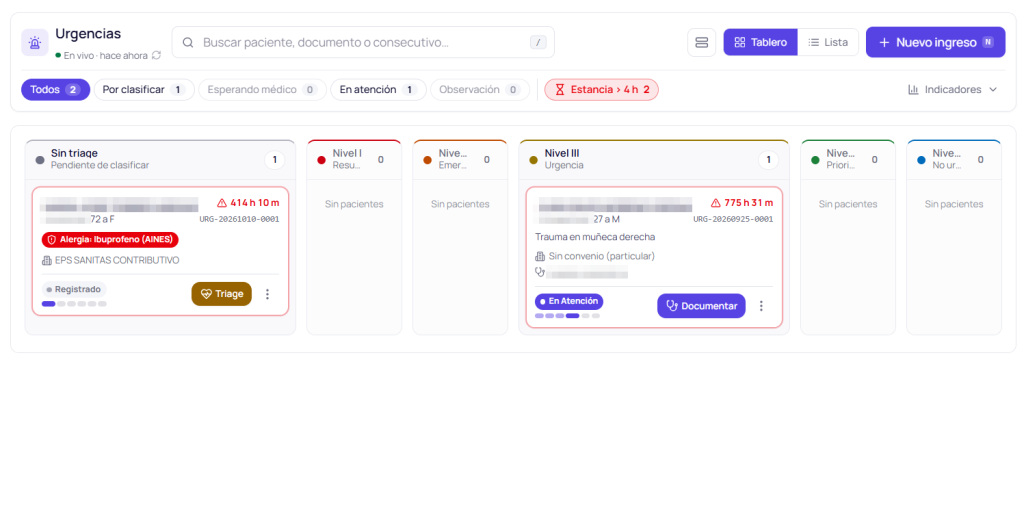The image size is (1024, 518).
Task: Click the stethoscope icon in Nivel III card
Action: pyautogui.click(x=540, y=272)
